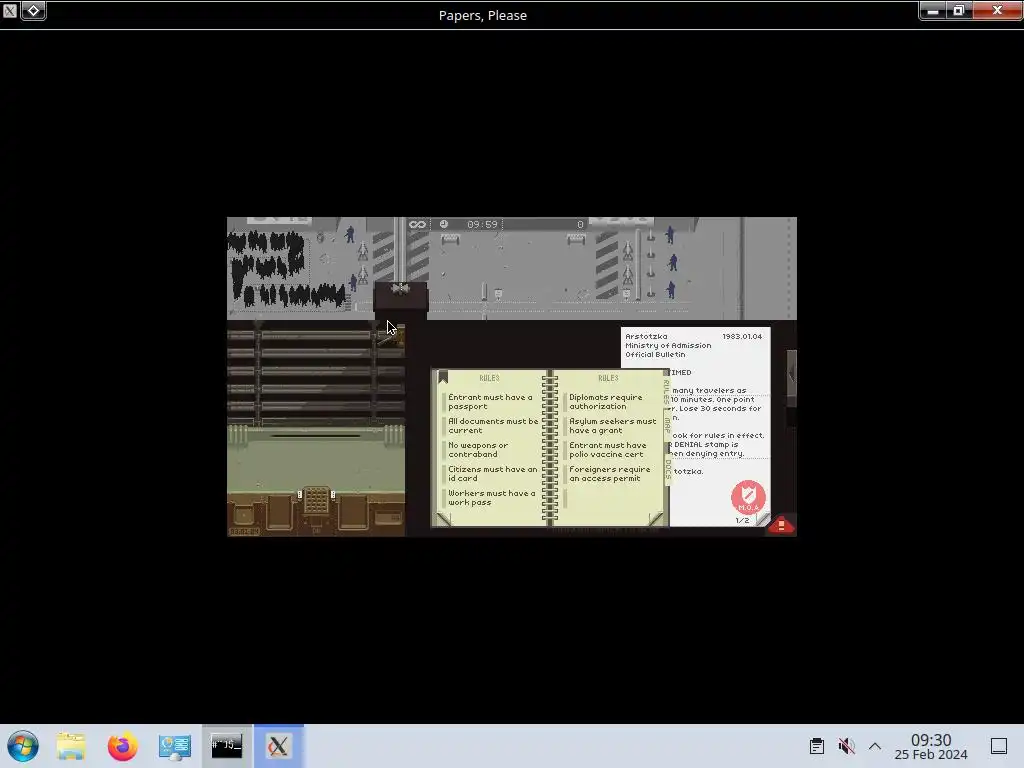Select rule "Citizens must have an id card"

(492, 473)
